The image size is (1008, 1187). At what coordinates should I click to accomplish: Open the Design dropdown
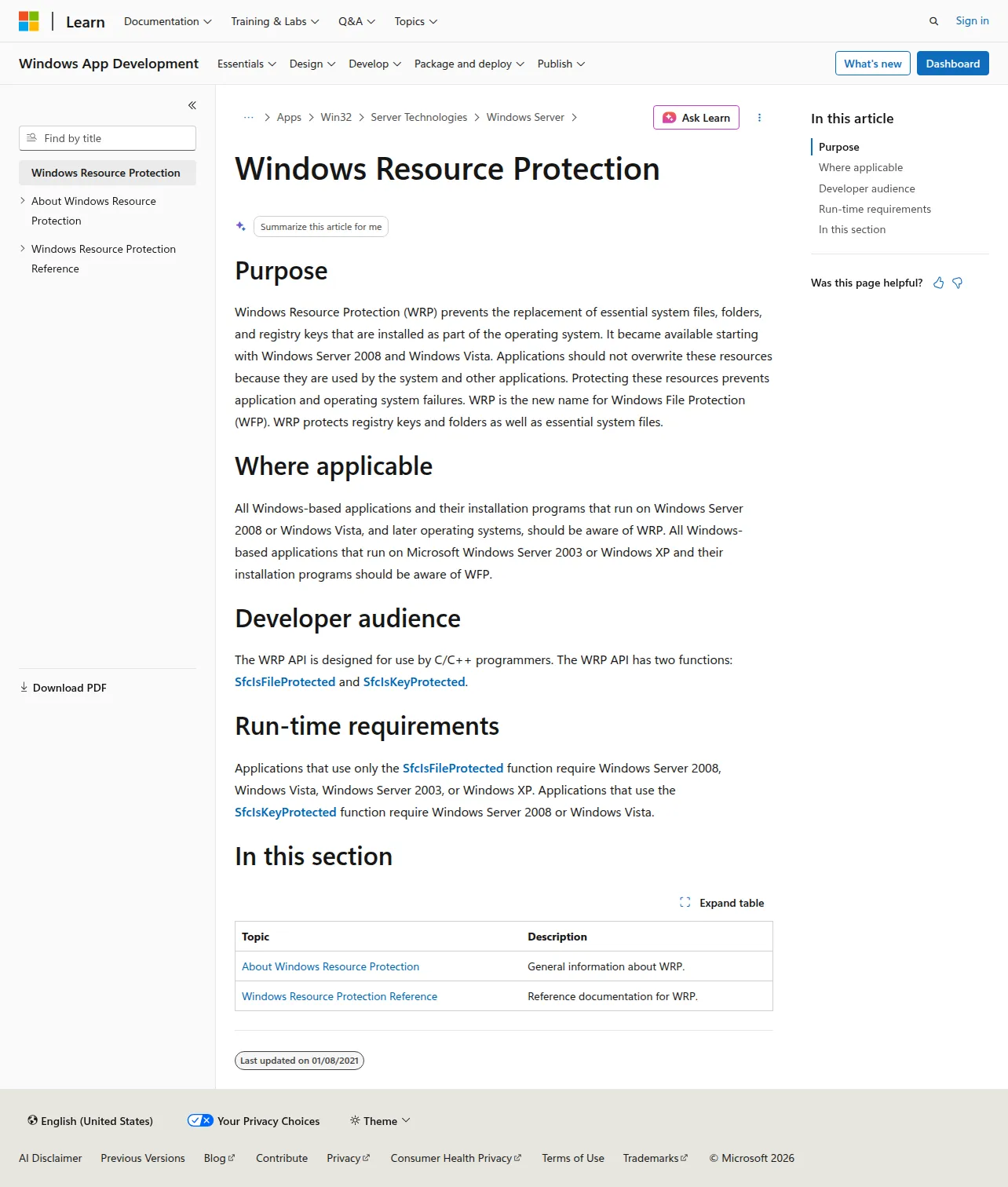coord(312,64)
